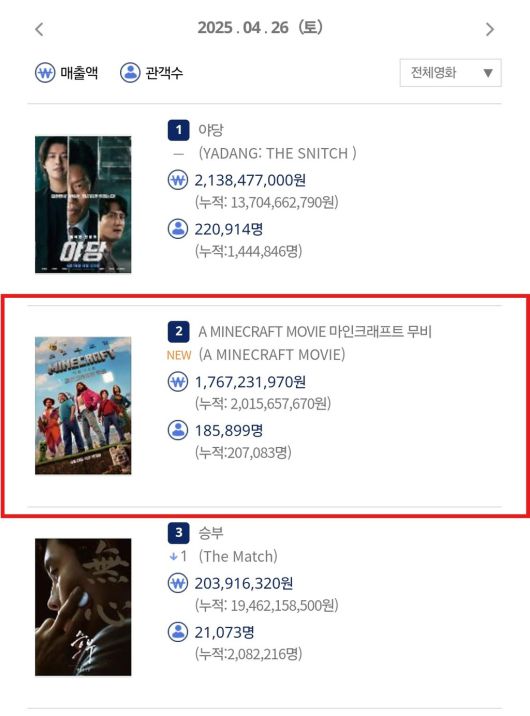Click the 승부 movie title
The width and height of the screenshot is (530, 716).
[210, 532]
